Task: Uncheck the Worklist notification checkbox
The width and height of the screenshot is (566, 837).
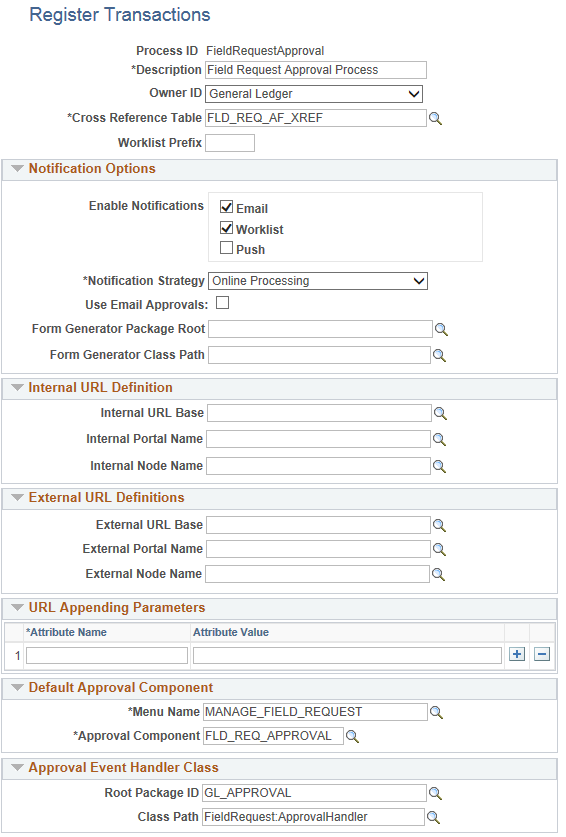Action: [x=226, y=228]
